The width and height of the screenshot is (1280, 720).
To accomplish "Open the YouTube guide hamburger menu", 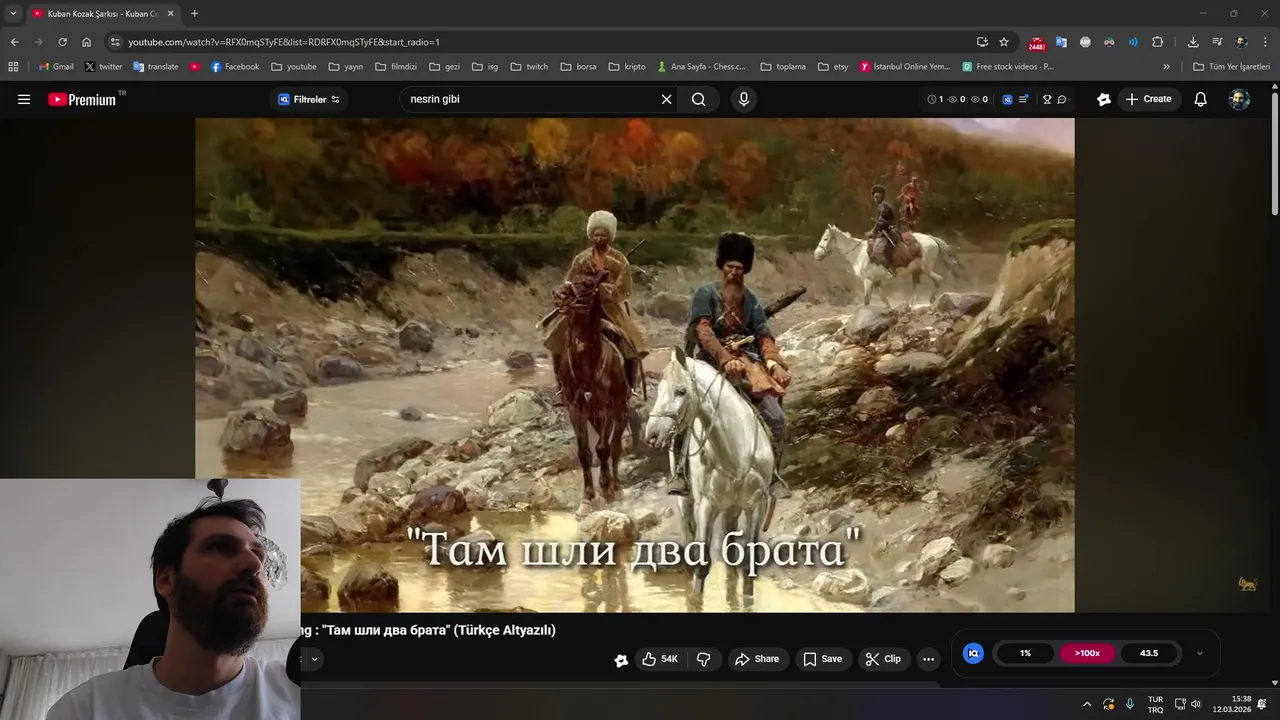I will [x=24, y=99].
